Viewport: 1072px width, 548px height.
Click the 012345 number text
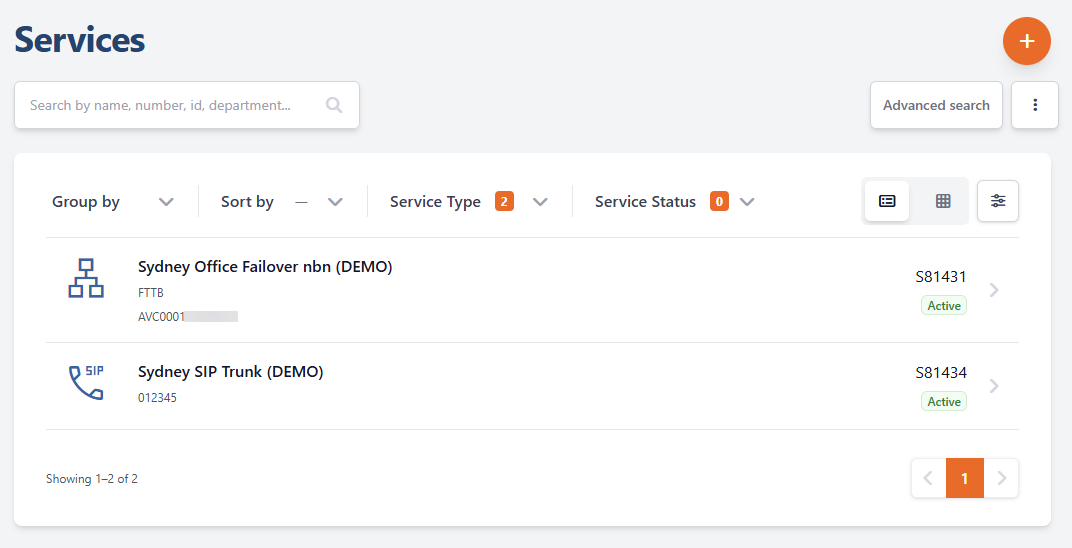(x=157, y=398)
